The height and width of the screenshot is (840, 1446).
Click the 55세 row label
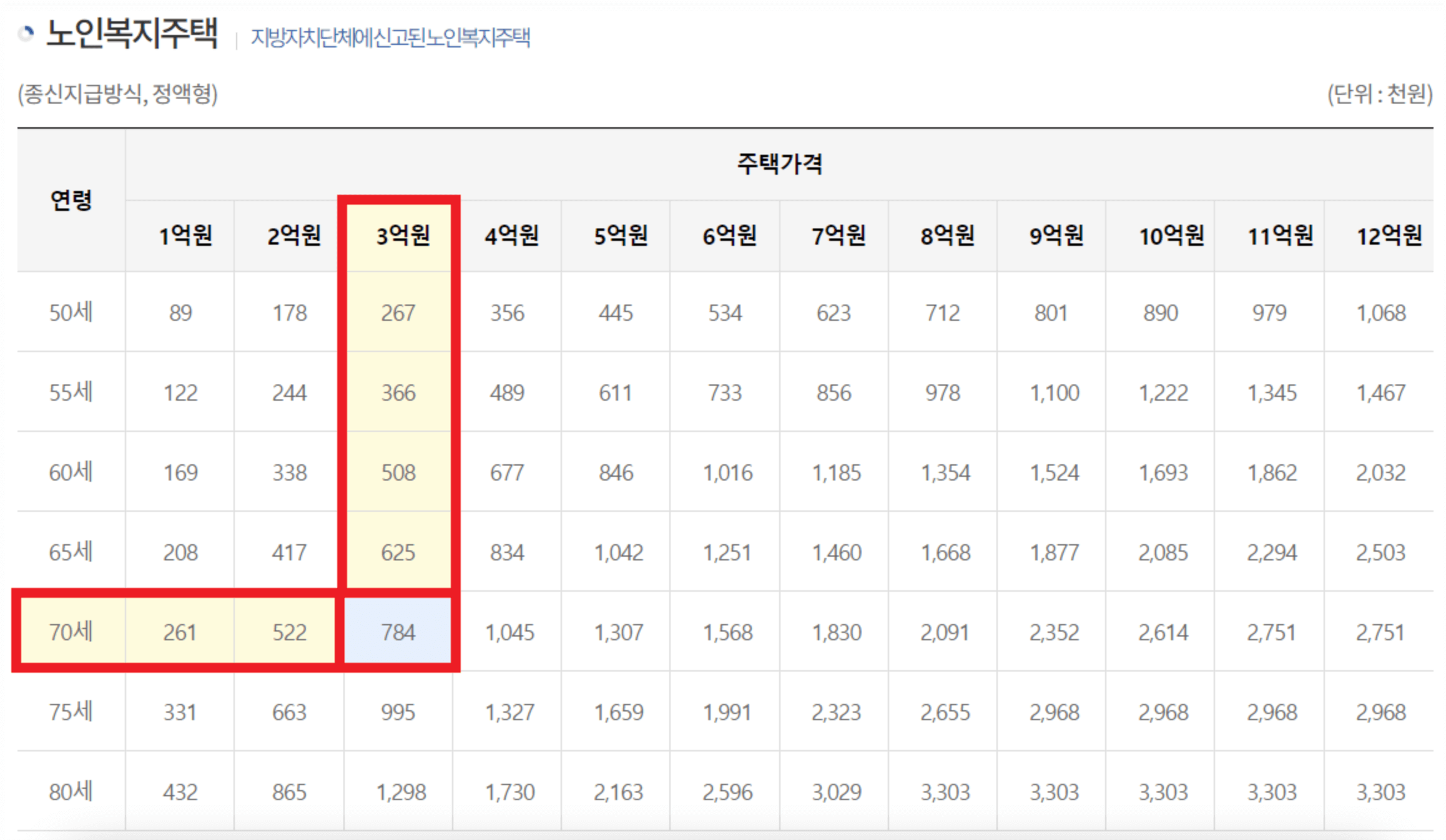coord(71,392)
